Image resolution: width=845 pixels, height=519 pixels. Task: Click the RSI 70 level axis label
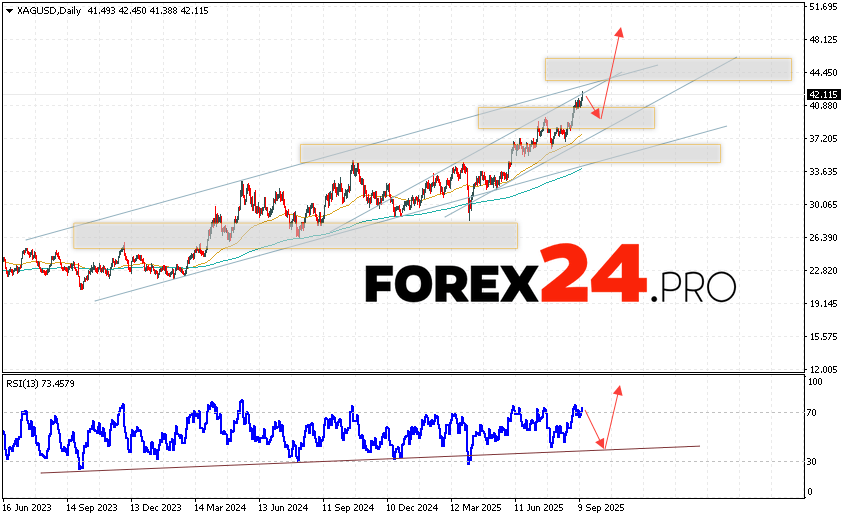coord(815,412)
